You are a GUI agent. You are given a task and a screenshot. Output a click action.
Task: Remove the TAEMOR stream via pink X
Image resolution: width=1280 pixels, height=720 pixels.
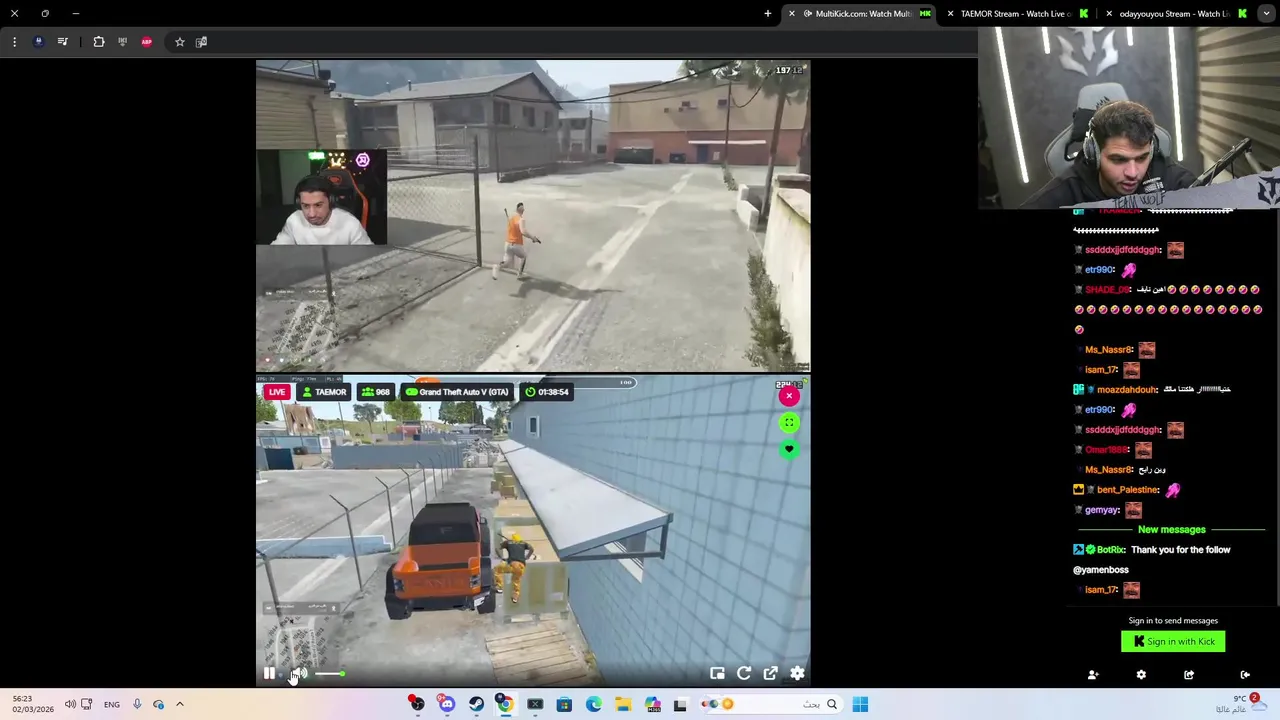tap(789, 396)
